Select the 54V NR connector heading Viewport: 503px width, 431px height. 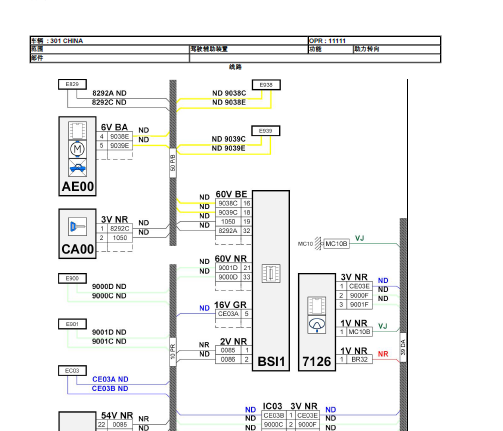(x=117, y=415)
